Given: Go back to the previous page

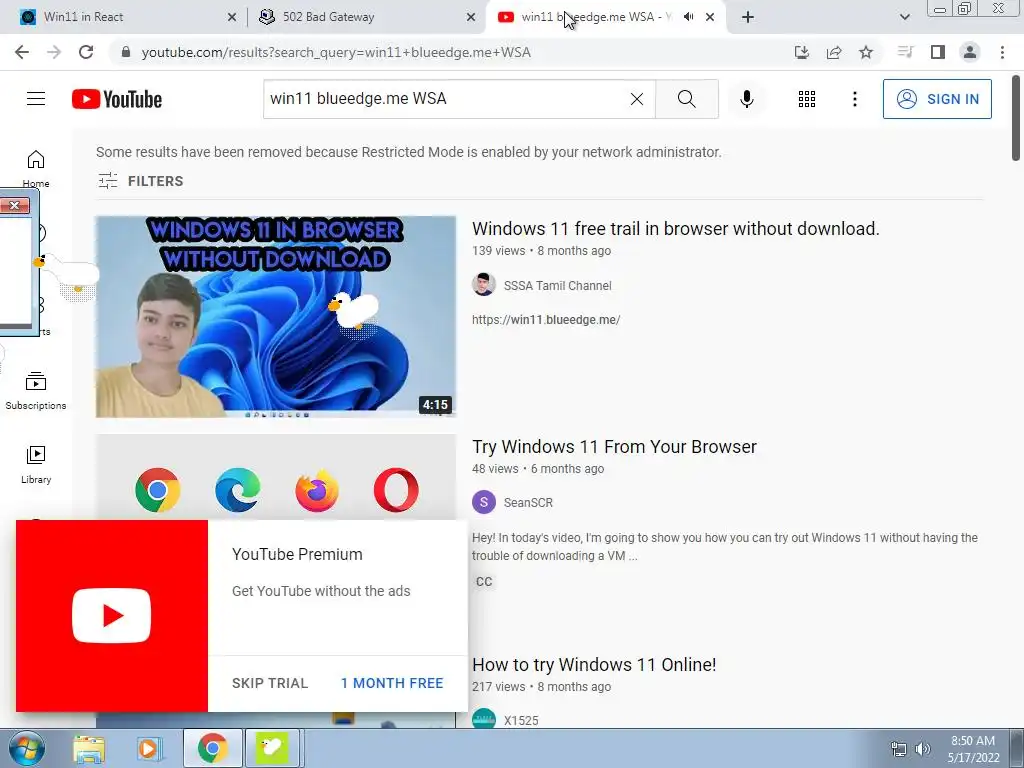Looking at the screenshot, I should pos(22,52).
